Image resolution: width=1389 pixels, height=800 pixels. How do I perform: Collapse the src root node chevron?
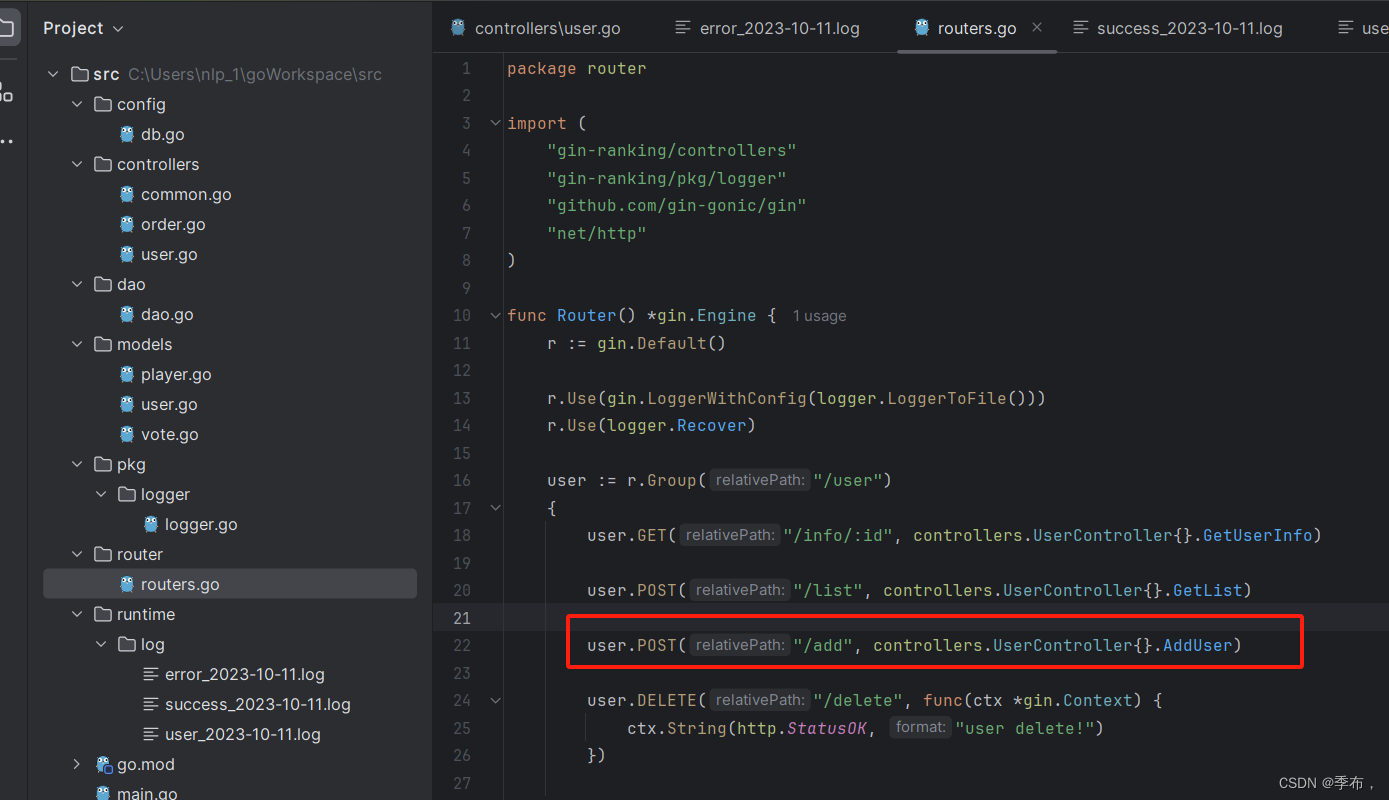point(54,74)
